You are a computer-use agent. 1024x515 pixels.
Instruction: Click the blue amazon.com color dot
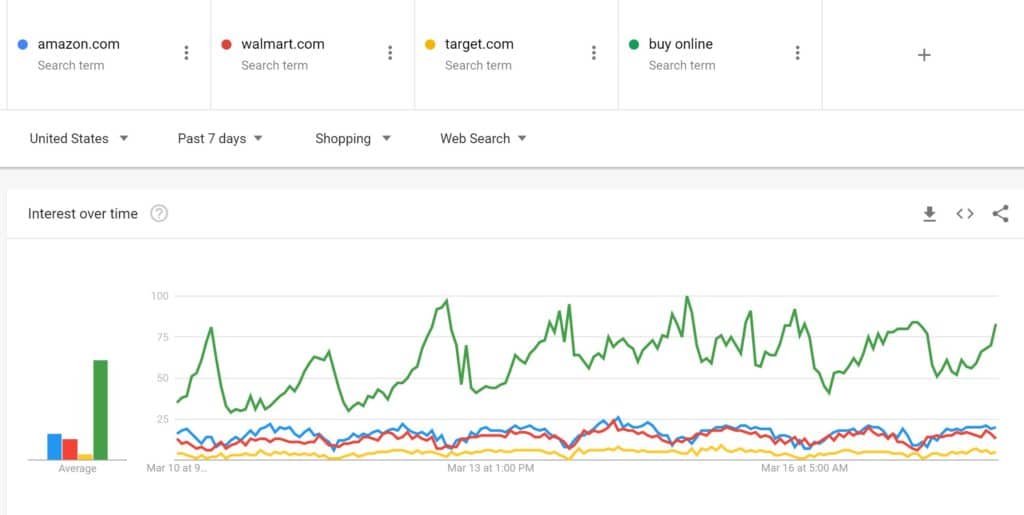[x=23, y=44]
